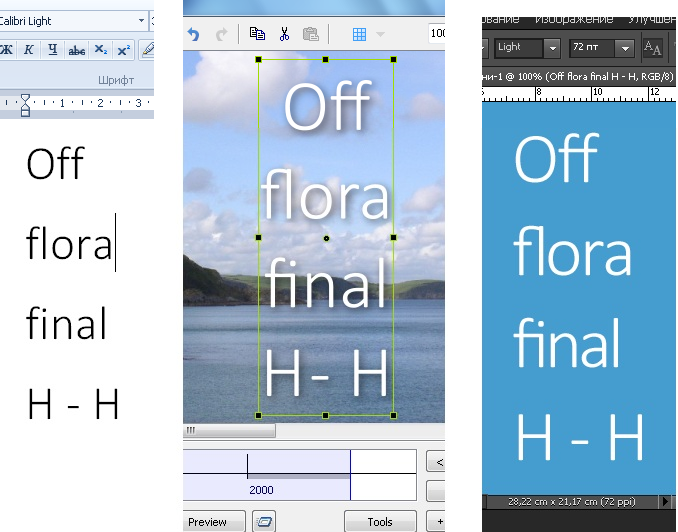Click the Cut scissors icon

point(284,34)
